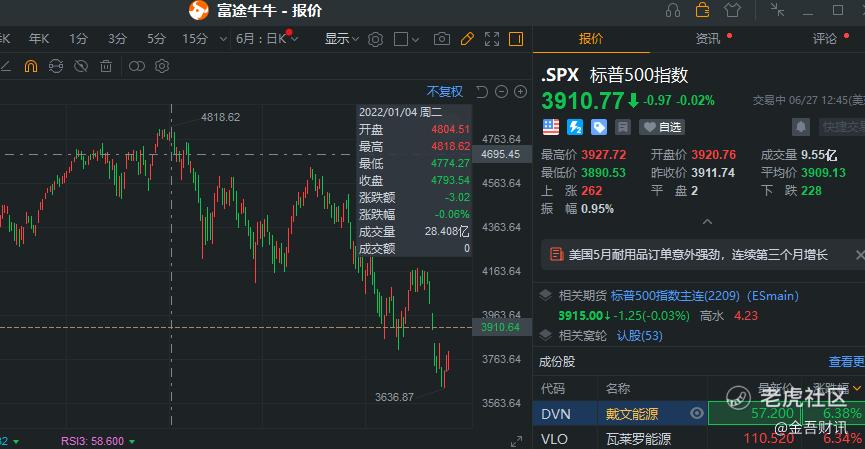Hide drawings with crossed eye icon
This screenshot has width=865, height=449.
point(81,66)
